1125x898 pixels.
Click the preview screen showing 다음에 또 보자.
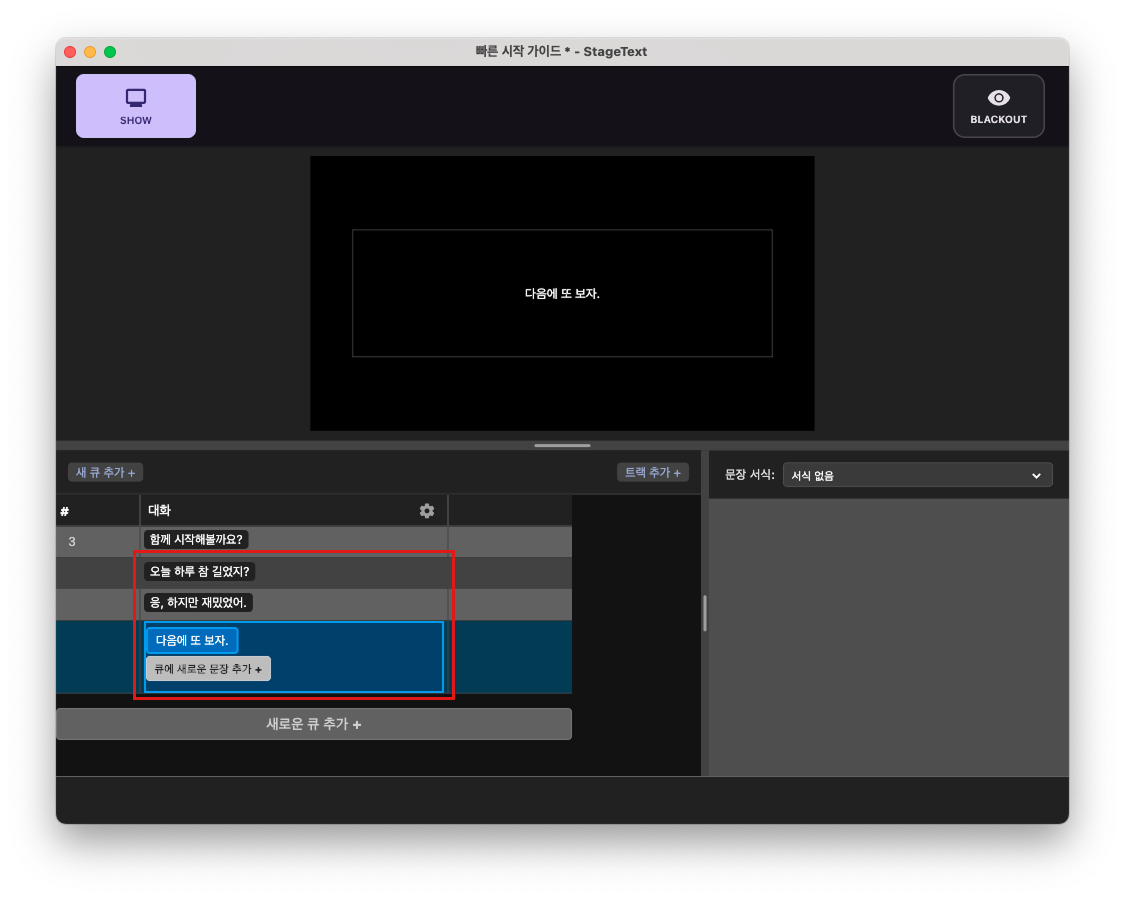[562, 292]
